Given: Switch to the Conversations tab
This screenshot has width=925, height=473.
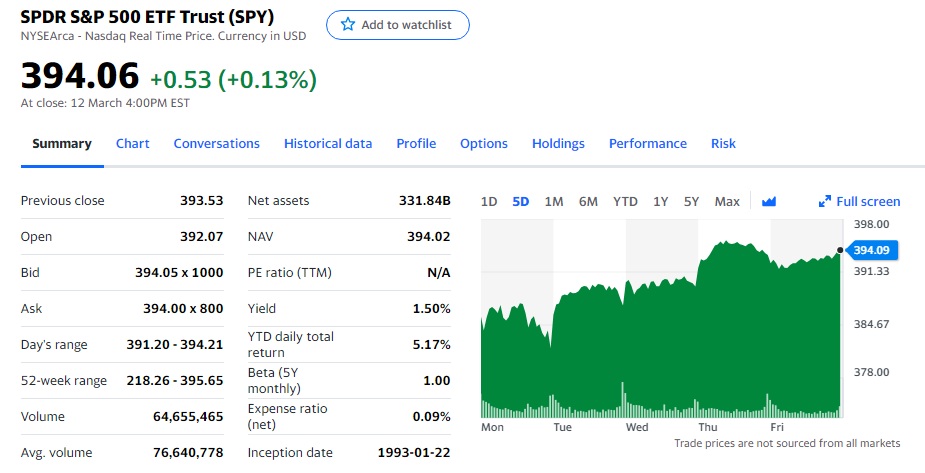Looking at the screenshot, I should (216, 144).
